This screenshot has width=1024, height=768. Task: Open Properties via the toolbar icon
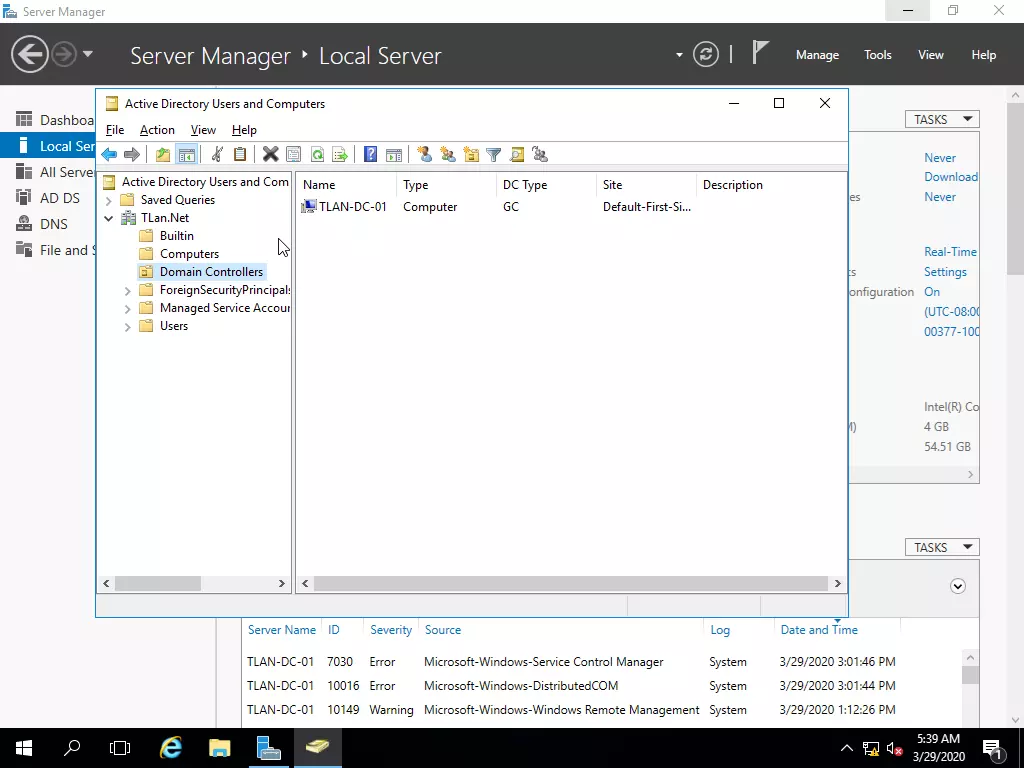[294, 155]
